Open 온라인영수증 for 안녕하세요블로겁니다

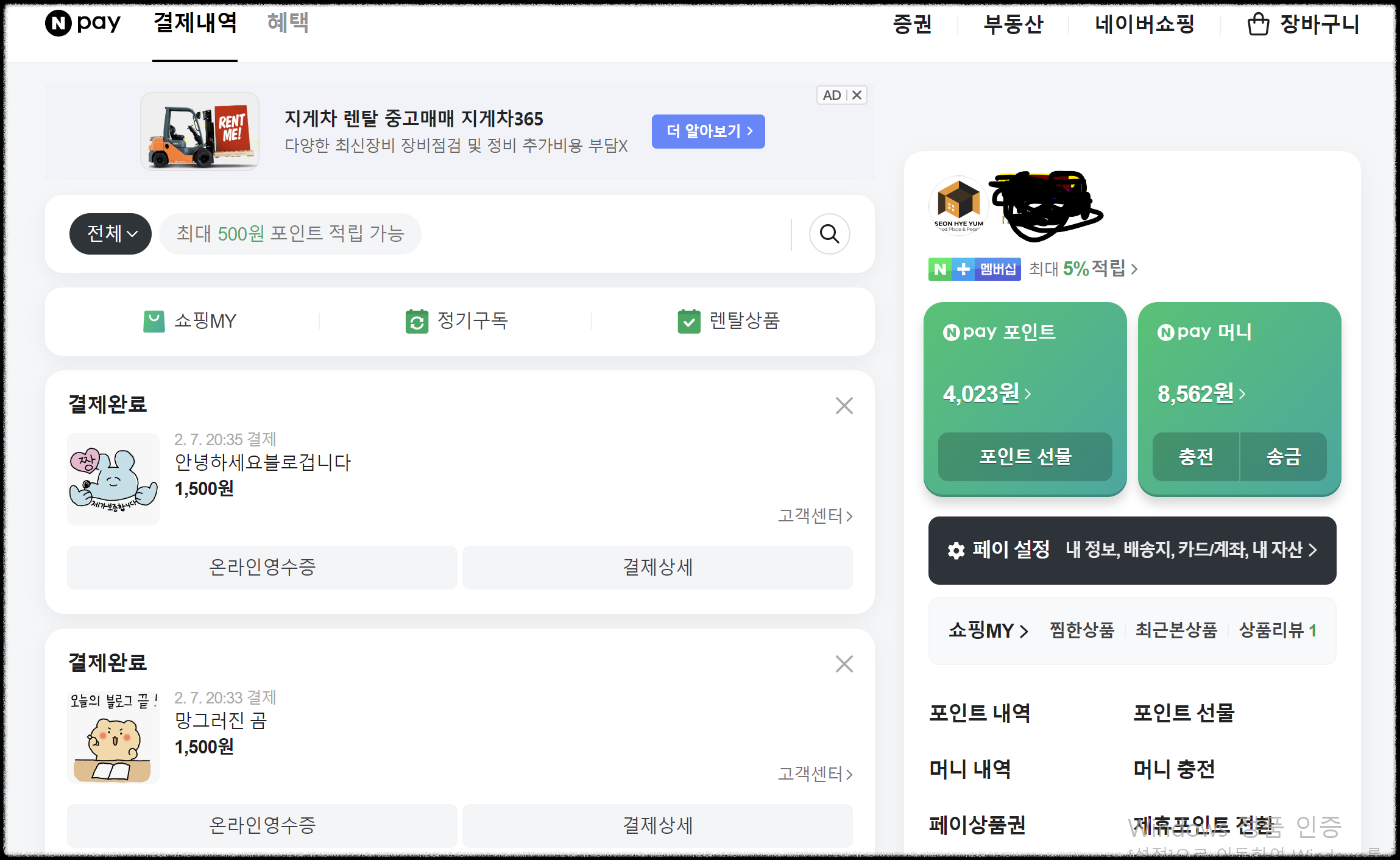coord(262,567)
